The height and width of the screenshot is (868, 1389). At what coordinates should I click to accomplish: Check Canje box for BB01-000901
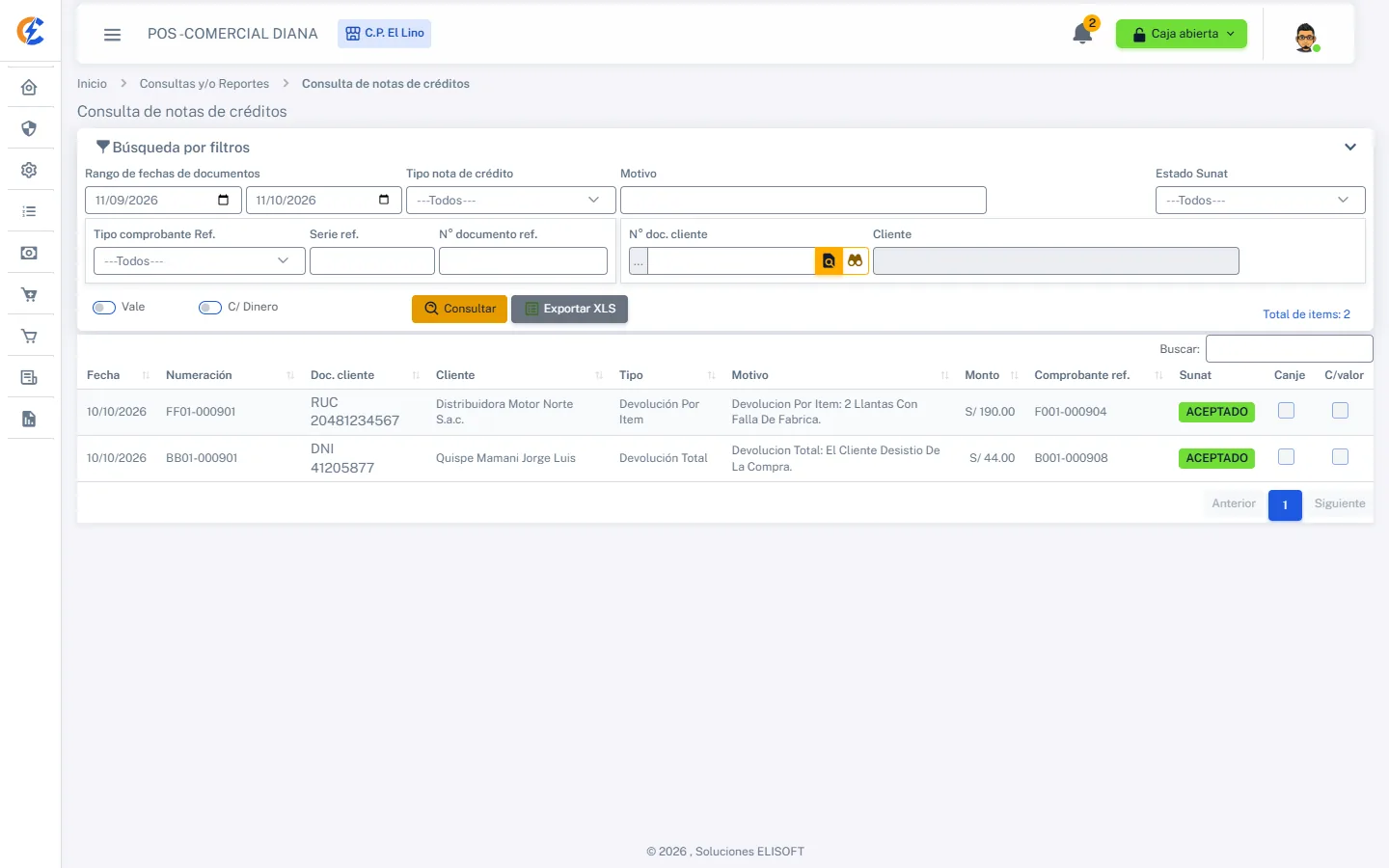[1286, 457]
